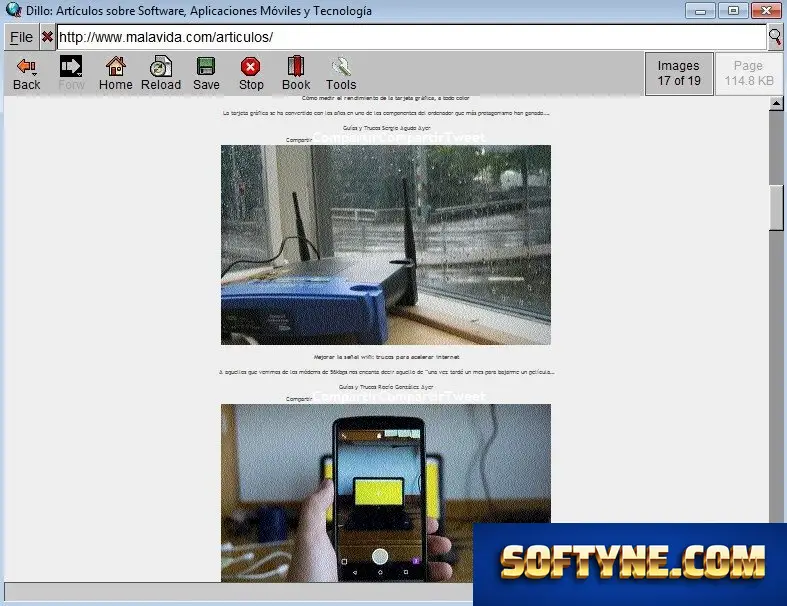Viewport: 787px width, 606px height.
Task: Click the URL address input field
Action: [412, 37]
